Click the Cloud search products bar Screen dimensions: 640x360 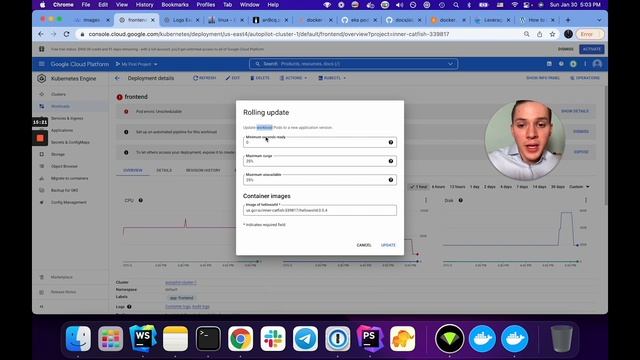(353, 64)
